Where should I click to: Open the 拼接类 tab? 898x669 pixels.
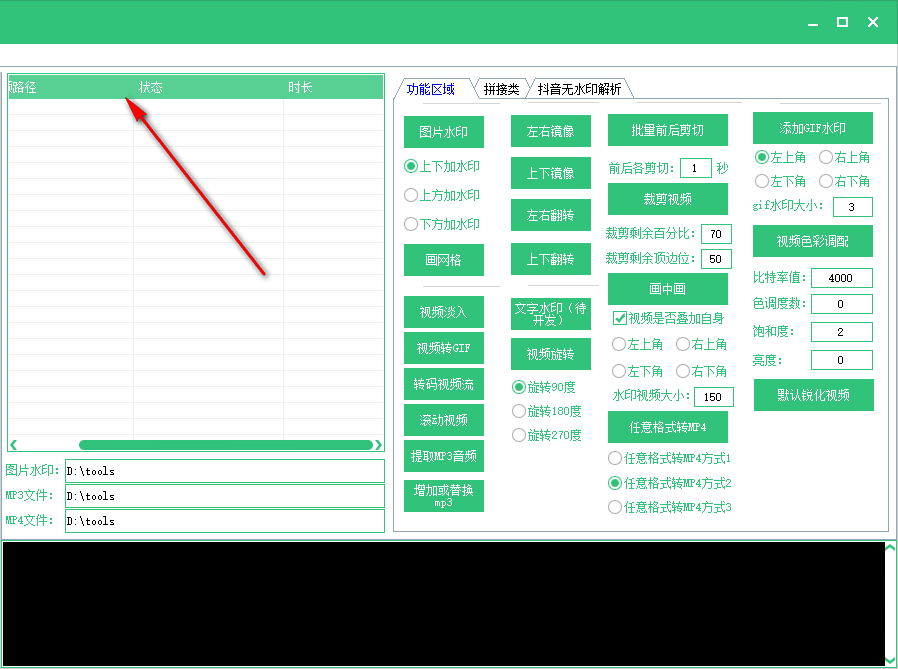(x=501, y=89)
